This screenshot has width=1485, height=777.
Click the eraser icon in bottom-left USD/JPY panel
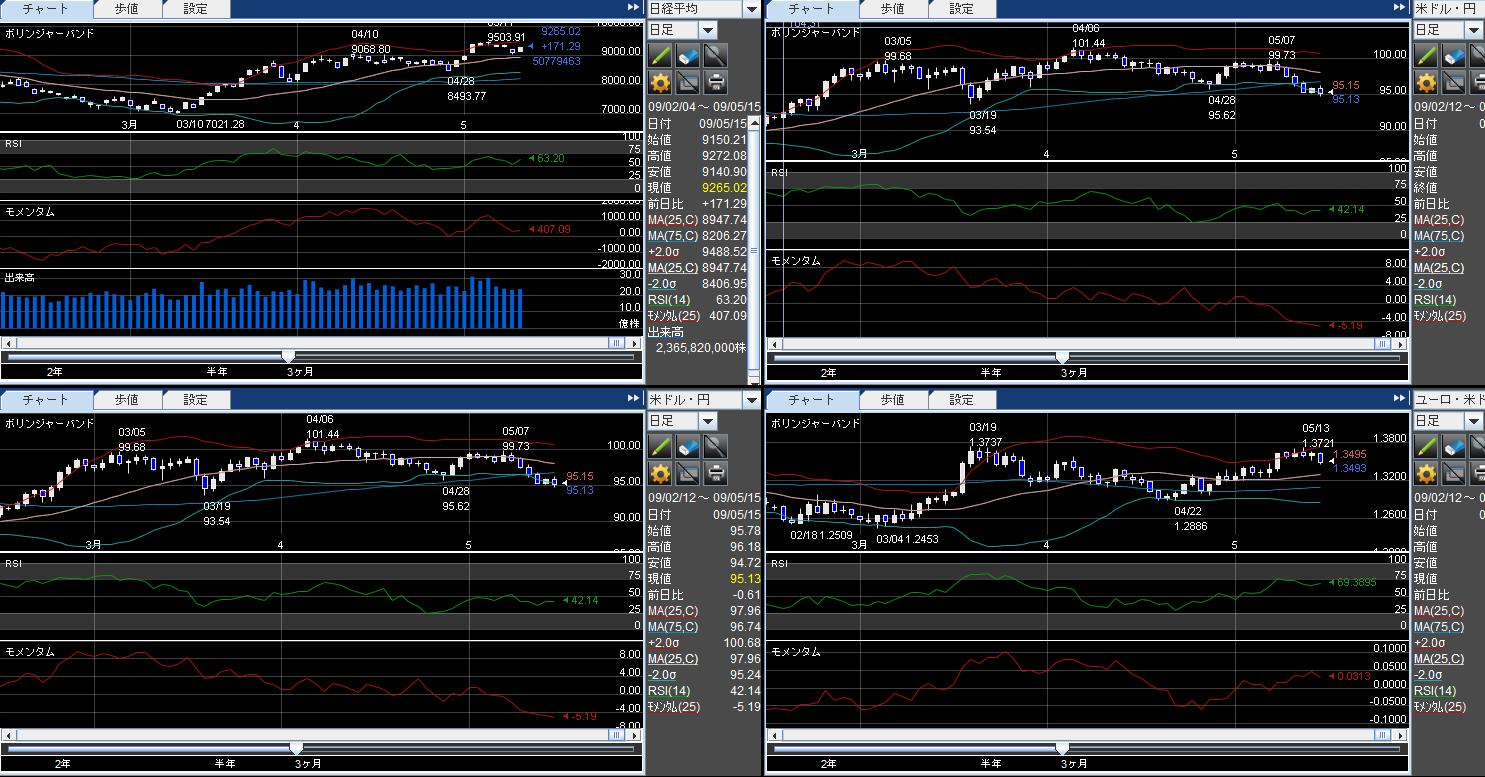coord(688,447)
